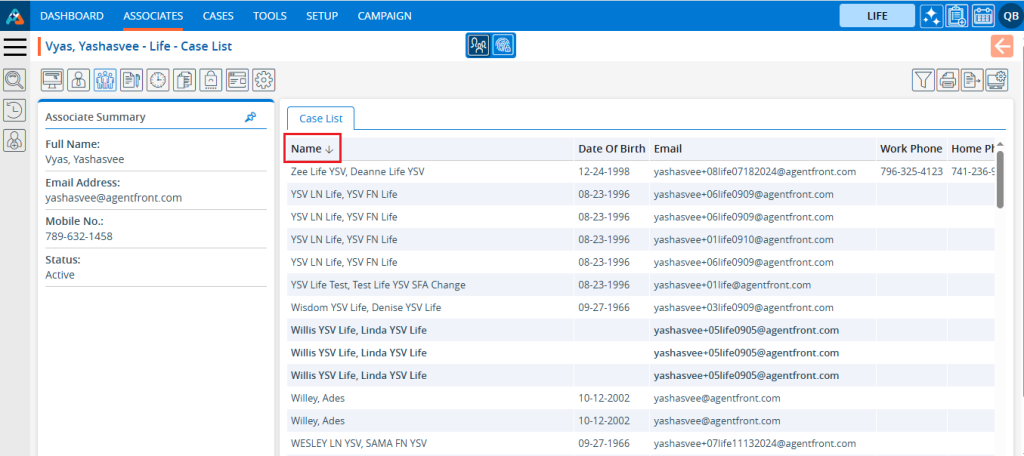This screenshot has height=456, width=1024.
Task: Print the case list using printer icon
Action: pos(947,80)
